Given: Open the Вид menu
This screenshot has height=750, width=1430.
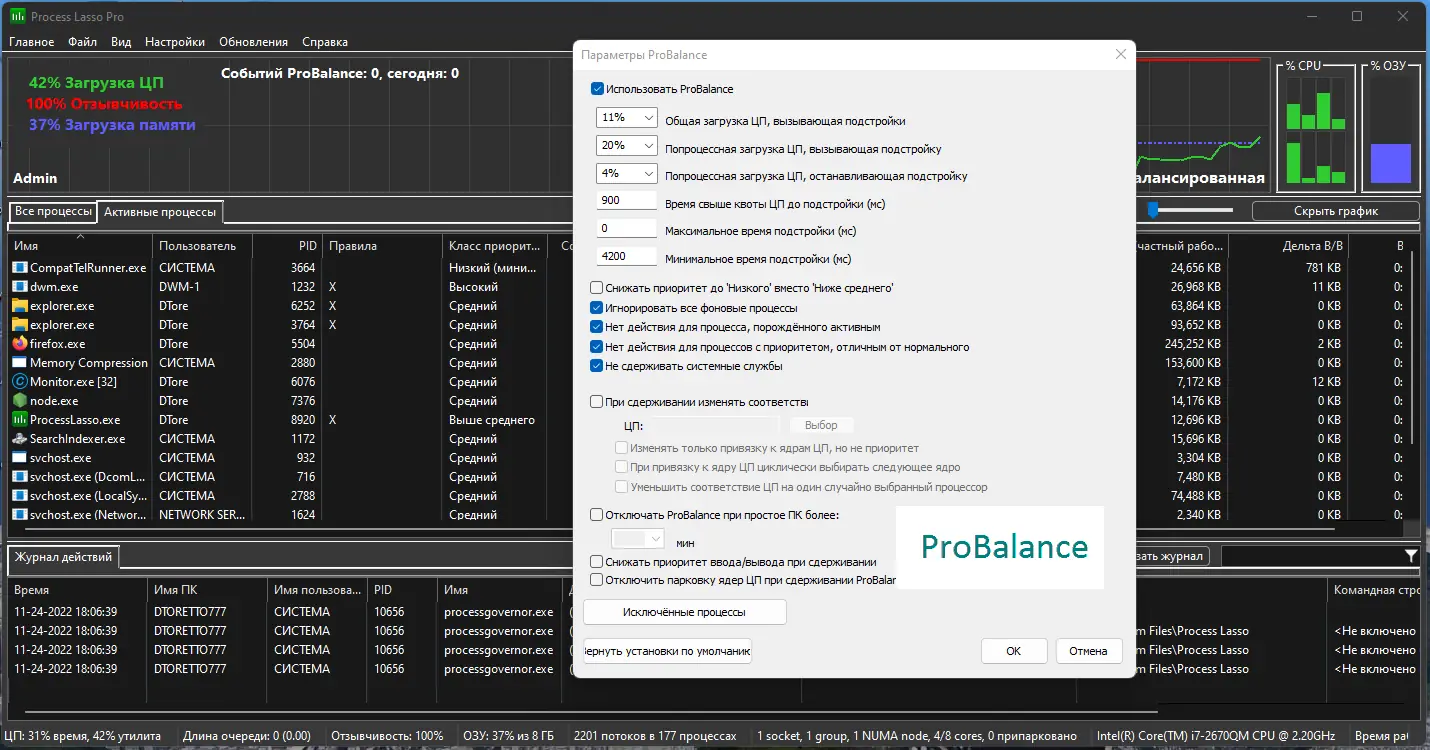Looking at the screenshot, I should coord(121,42).
